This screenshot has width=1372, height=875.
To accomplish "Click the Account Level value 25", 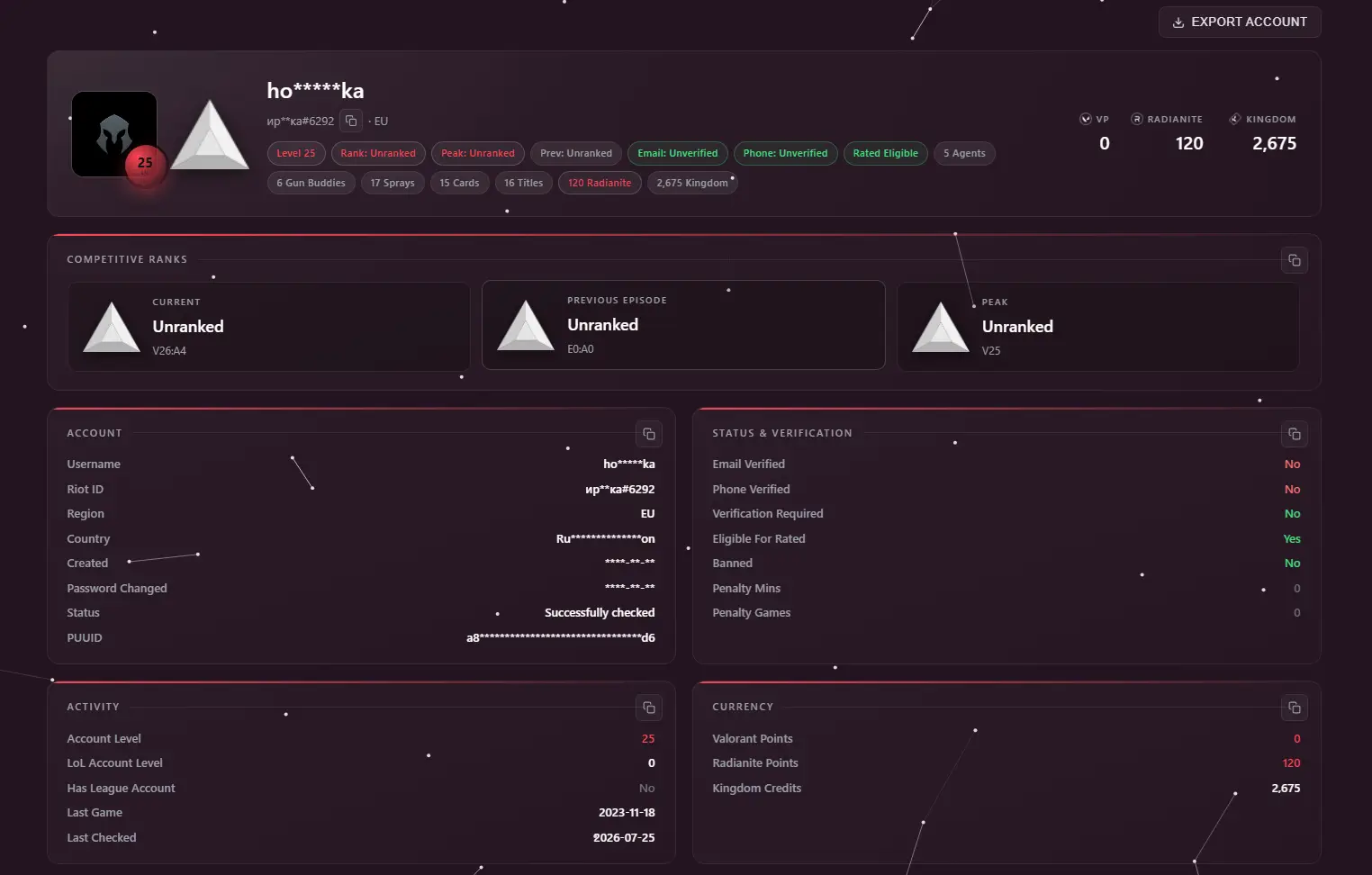I will pyautogui.click(x=648, y=739).
